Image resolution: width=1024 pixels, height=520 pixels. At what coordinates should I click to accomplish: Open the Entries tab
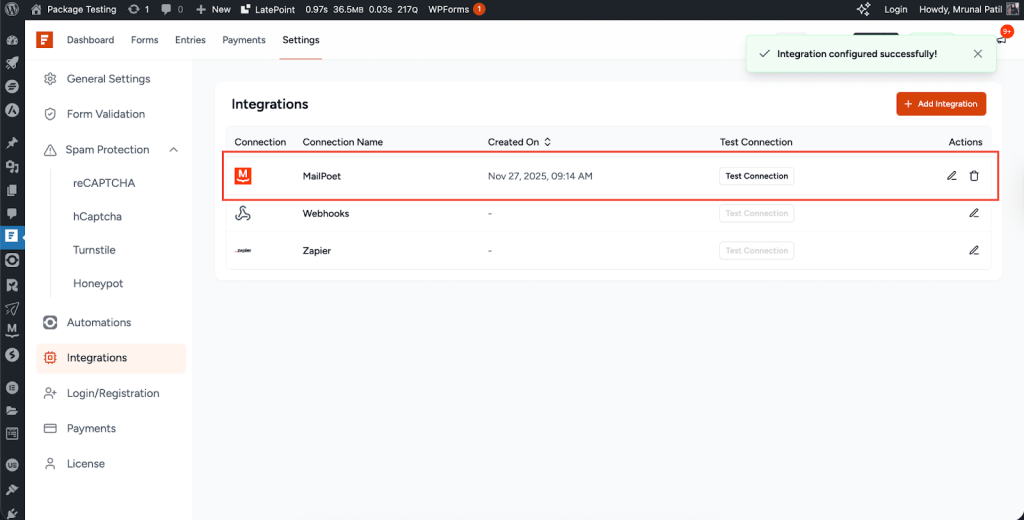190,40
